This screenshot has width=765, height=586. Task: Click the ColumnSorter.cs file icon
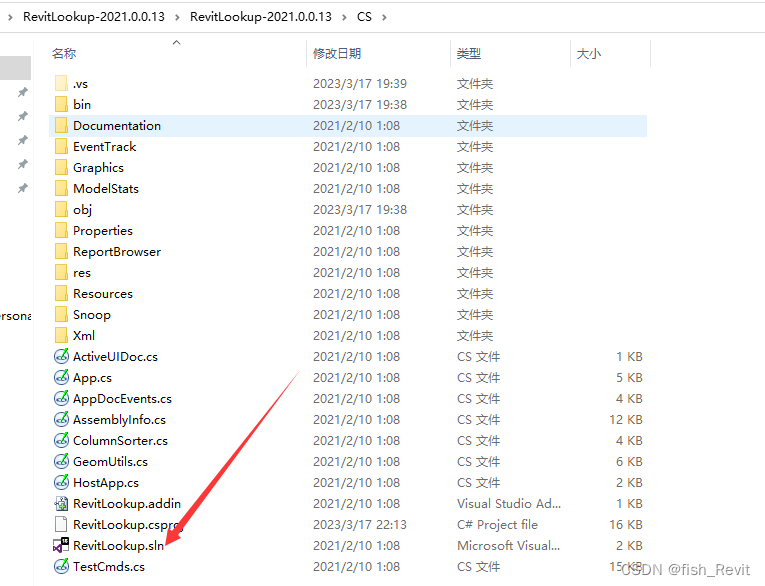click(x=61, y=440)
